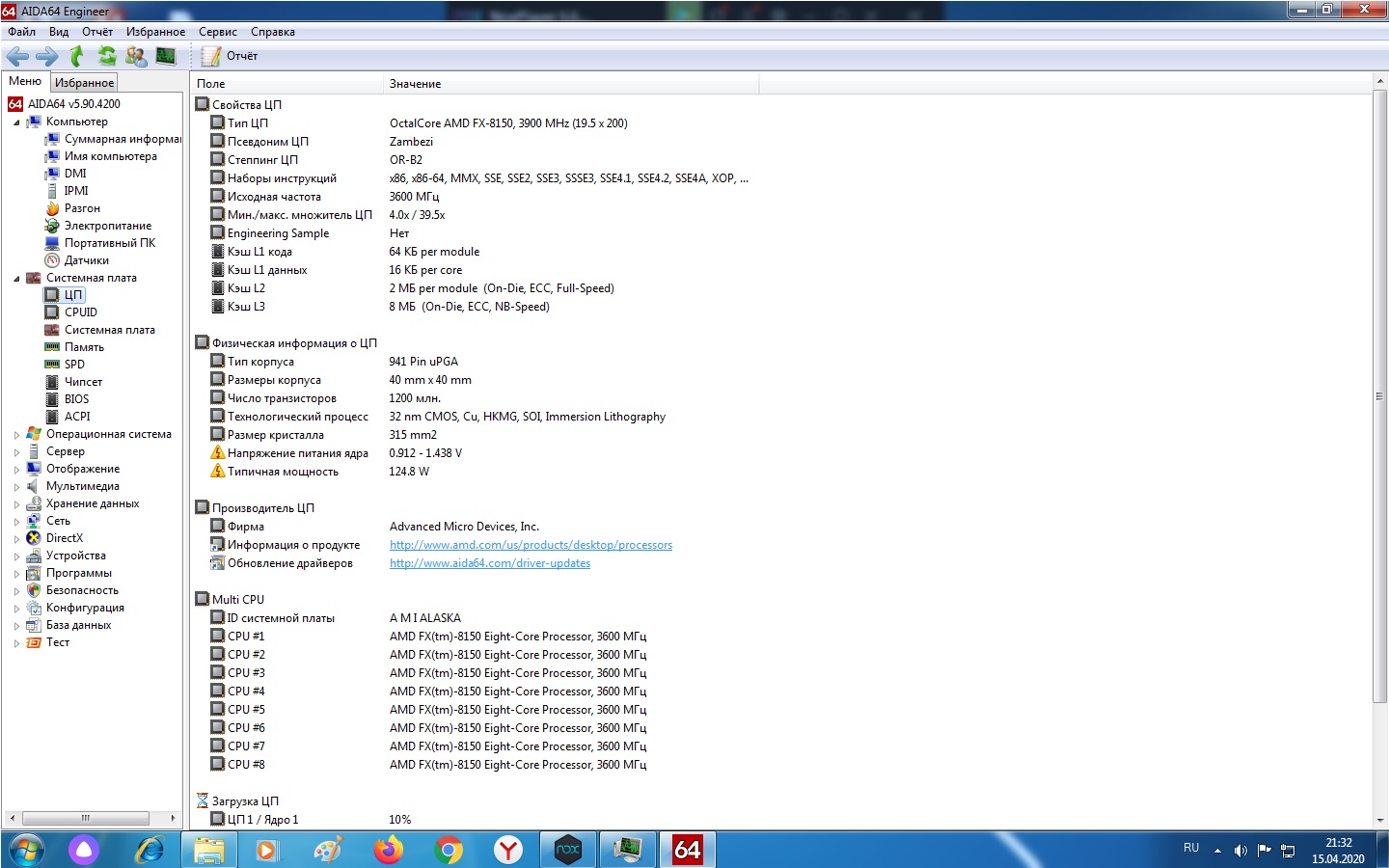Click the green Up arrow toolbar icon
Image resolution: width=1389 pixels, height=868 pixels.
click(x=76, y=57)
